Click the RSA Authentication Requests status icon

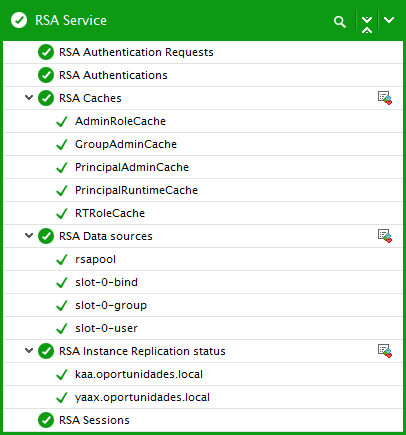[46, 52]
